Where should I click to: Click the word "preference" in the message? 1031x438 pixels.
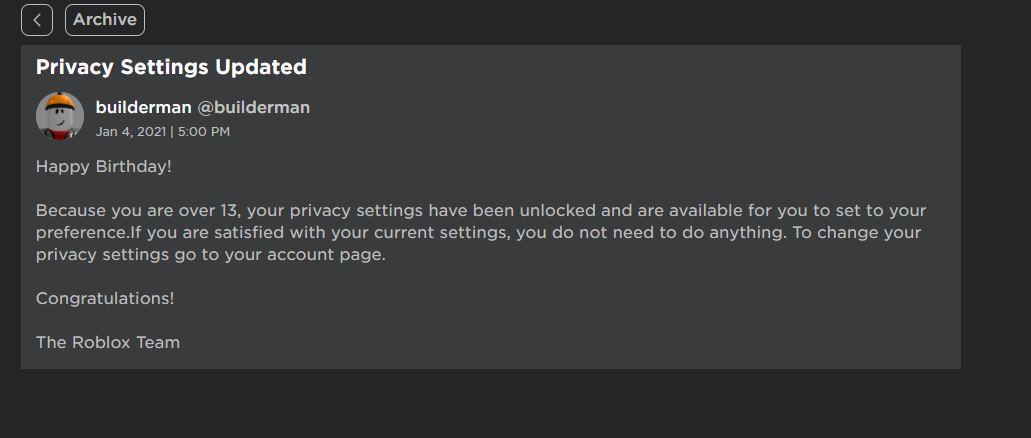(x=82, y=233)
